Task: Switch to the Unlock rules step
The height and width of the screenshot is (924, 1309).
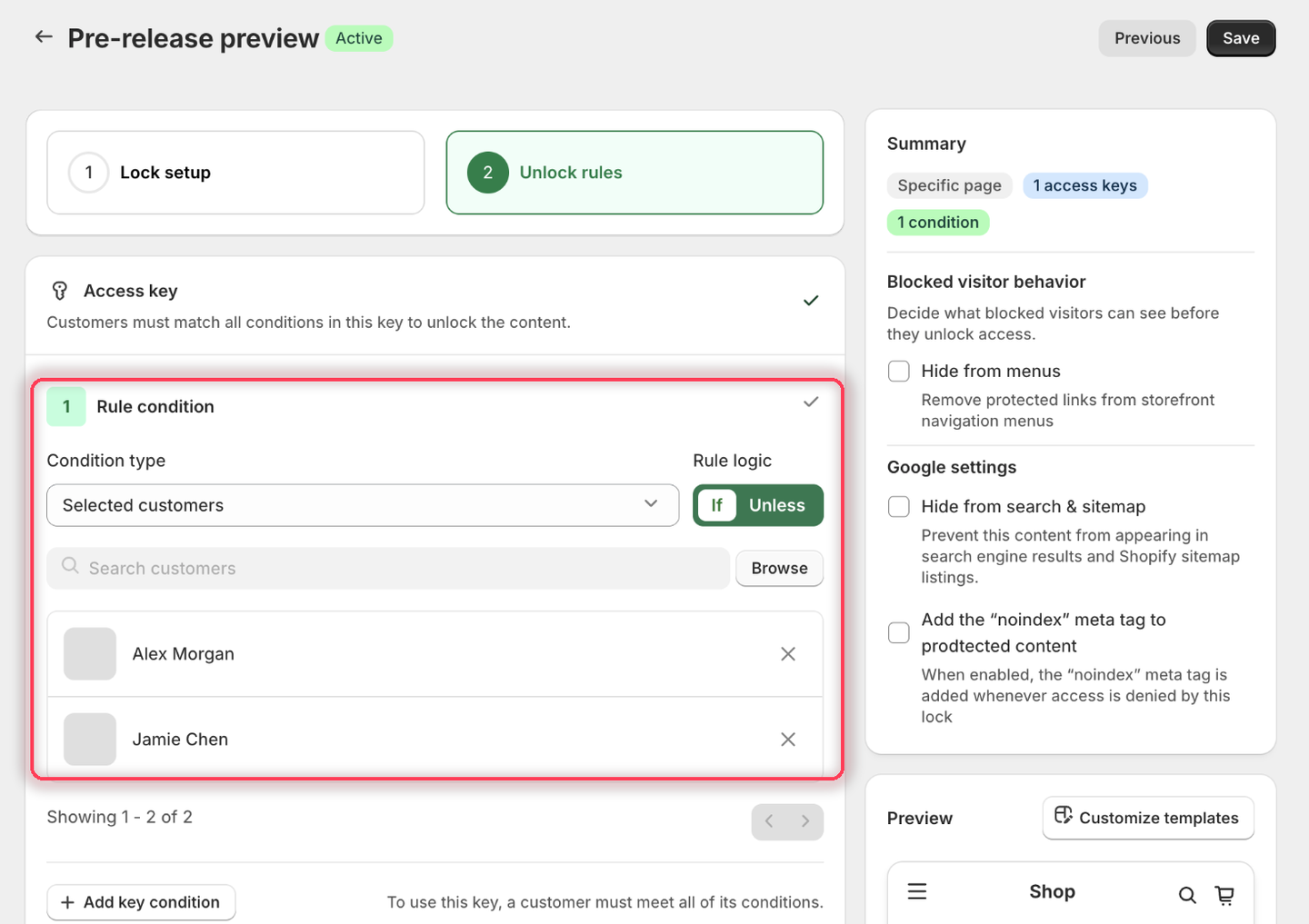Action: [635, 173]
